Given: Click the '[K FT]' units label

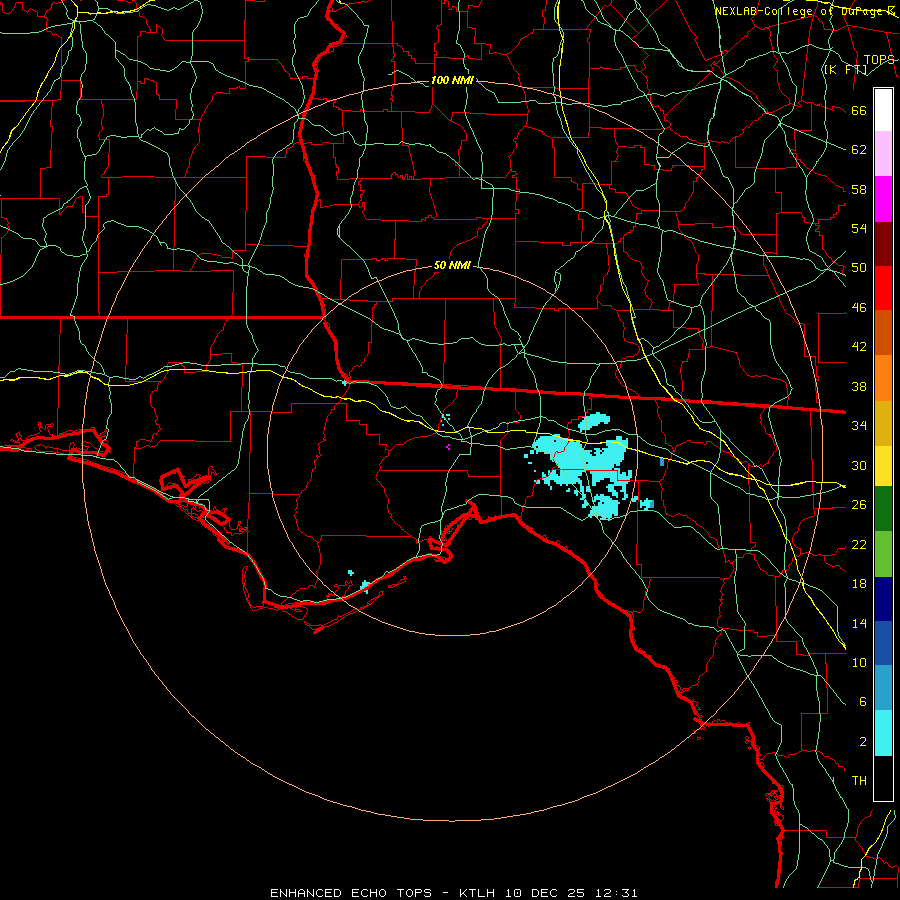Looking at the screenshot, I should pos(845,70).
